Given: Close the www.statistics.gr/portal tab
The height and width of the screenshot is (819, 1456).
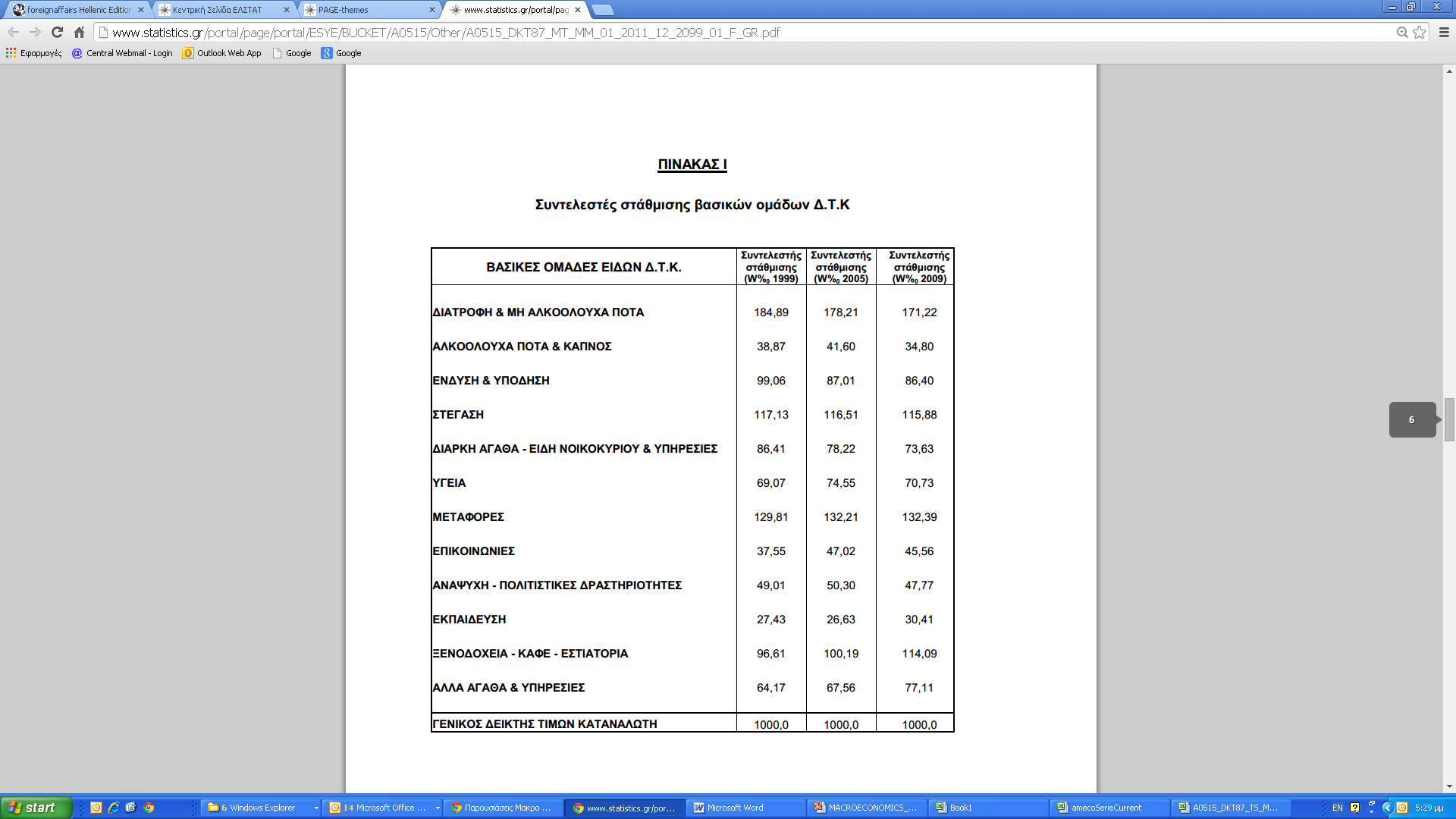Looking at the screenshot, I should point(578,10).
